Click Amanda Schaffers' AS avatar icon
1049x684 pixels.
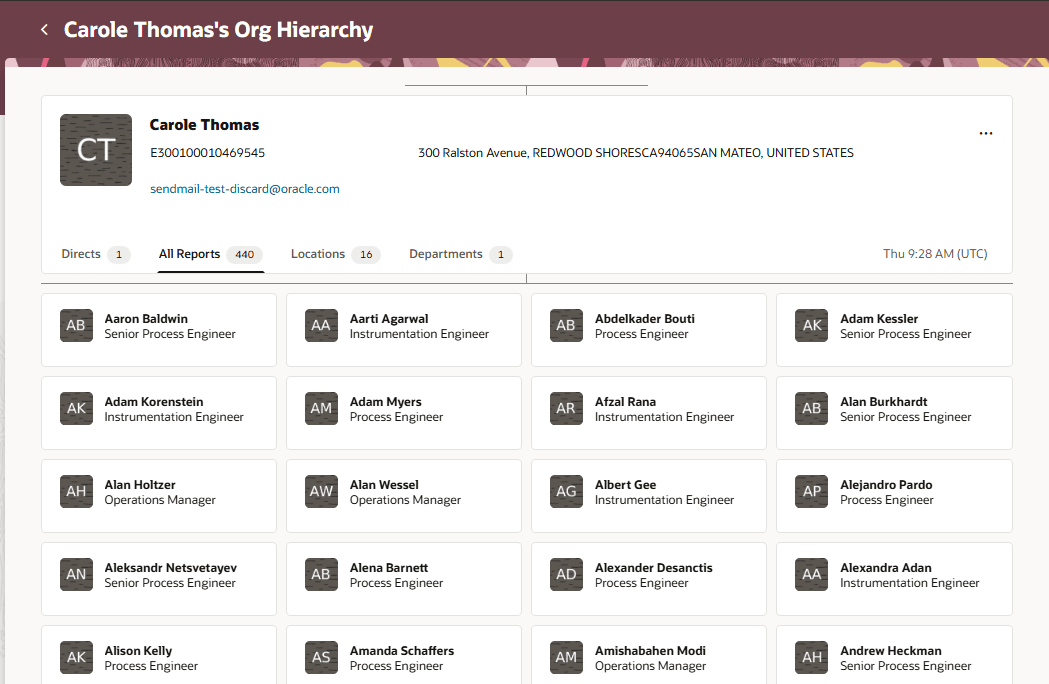321,657
